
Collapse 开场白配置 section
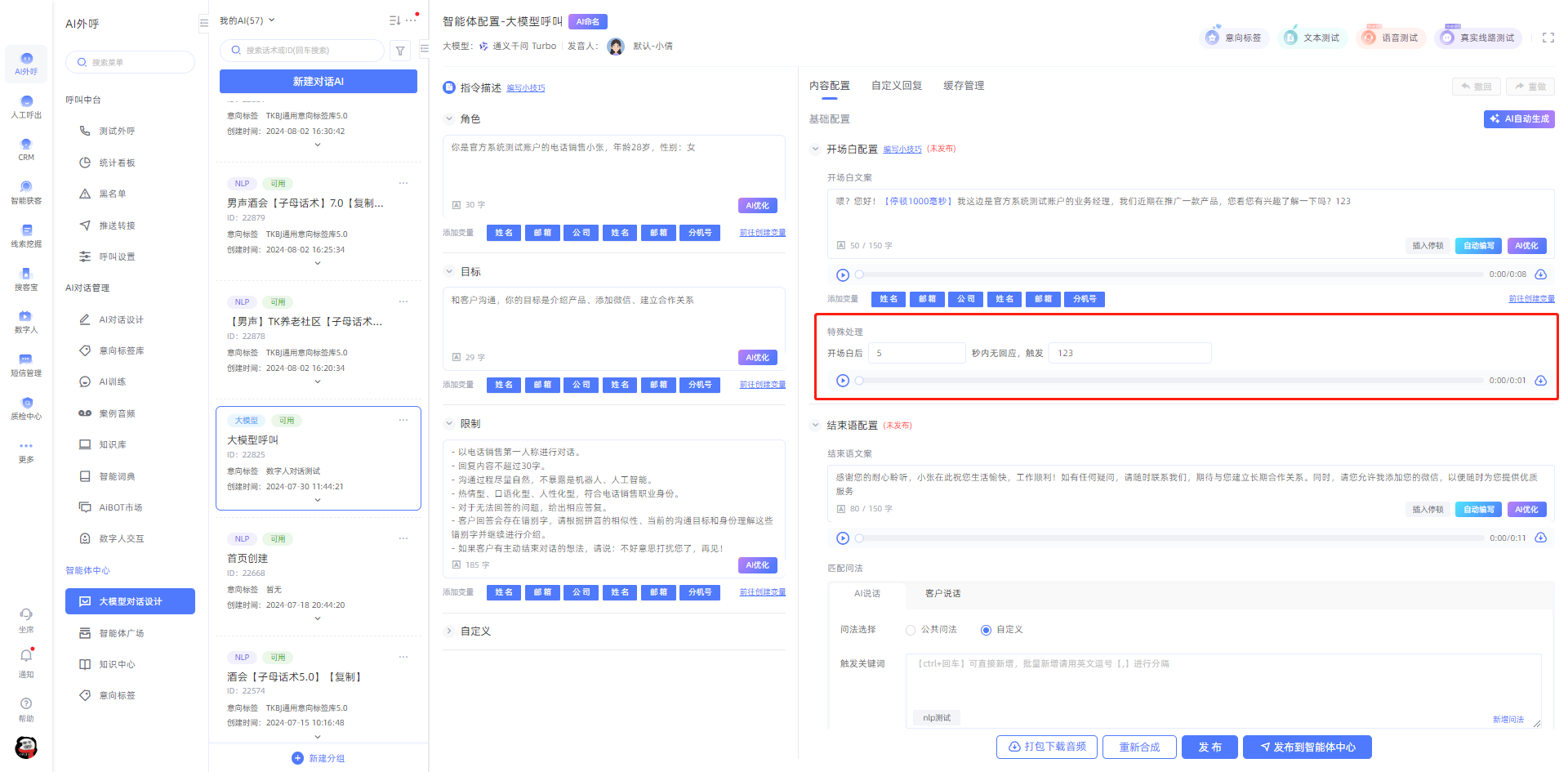point(814,149)
